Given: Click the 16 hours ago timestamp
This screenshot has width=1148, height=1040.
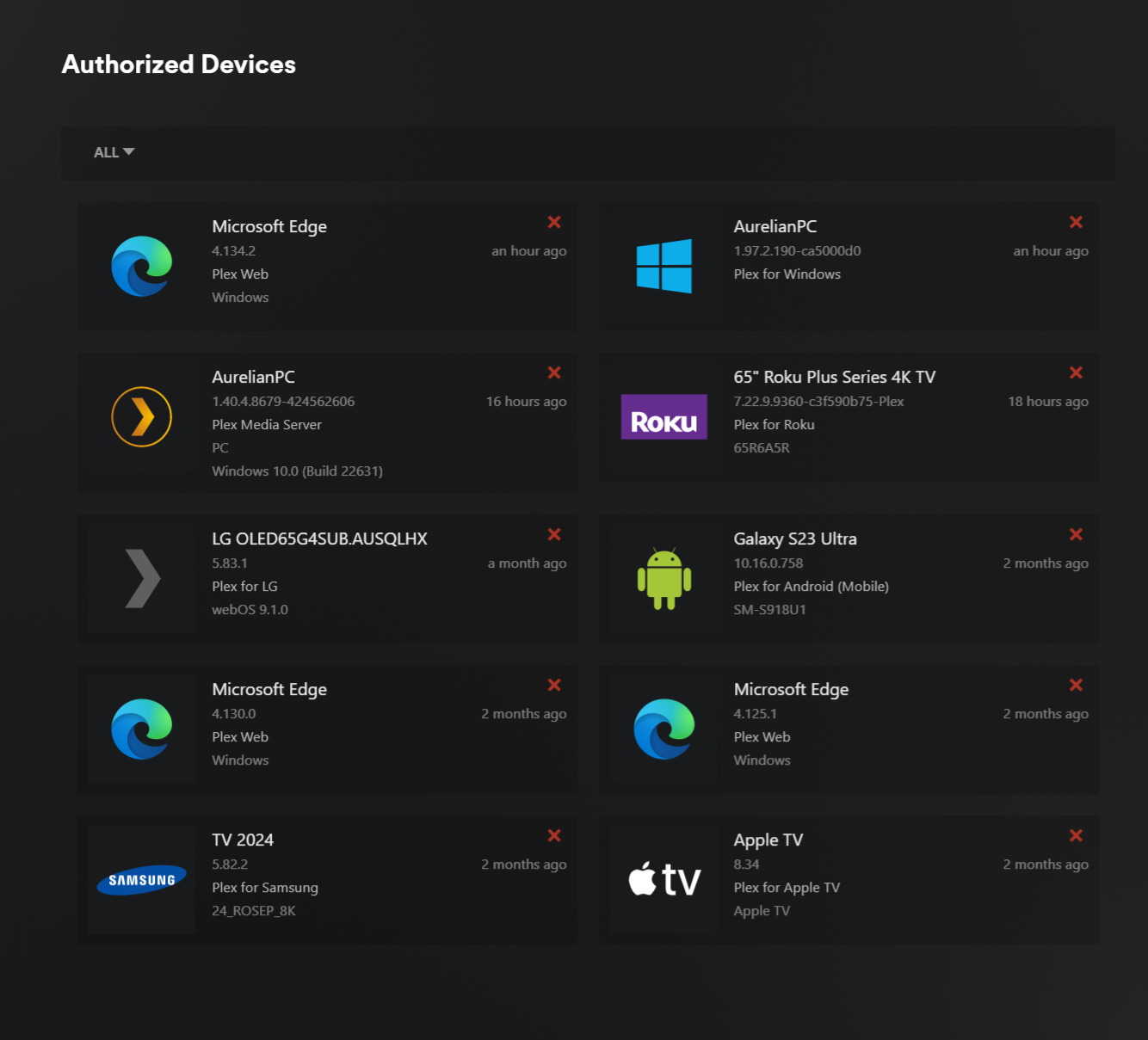Looking at the screenshot, I should point(527,402).
